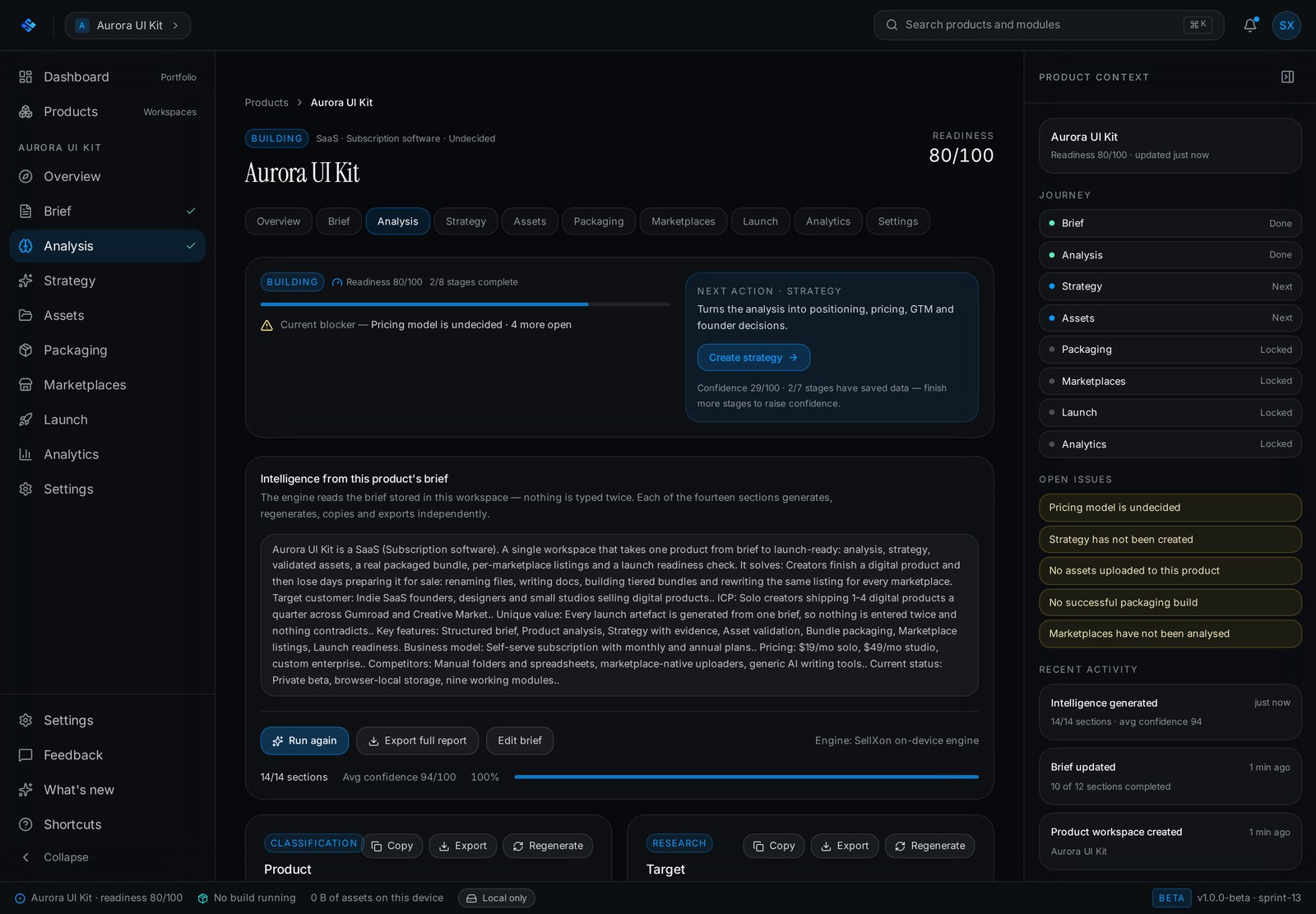Open Assets in sidebar

click(108, 315)
